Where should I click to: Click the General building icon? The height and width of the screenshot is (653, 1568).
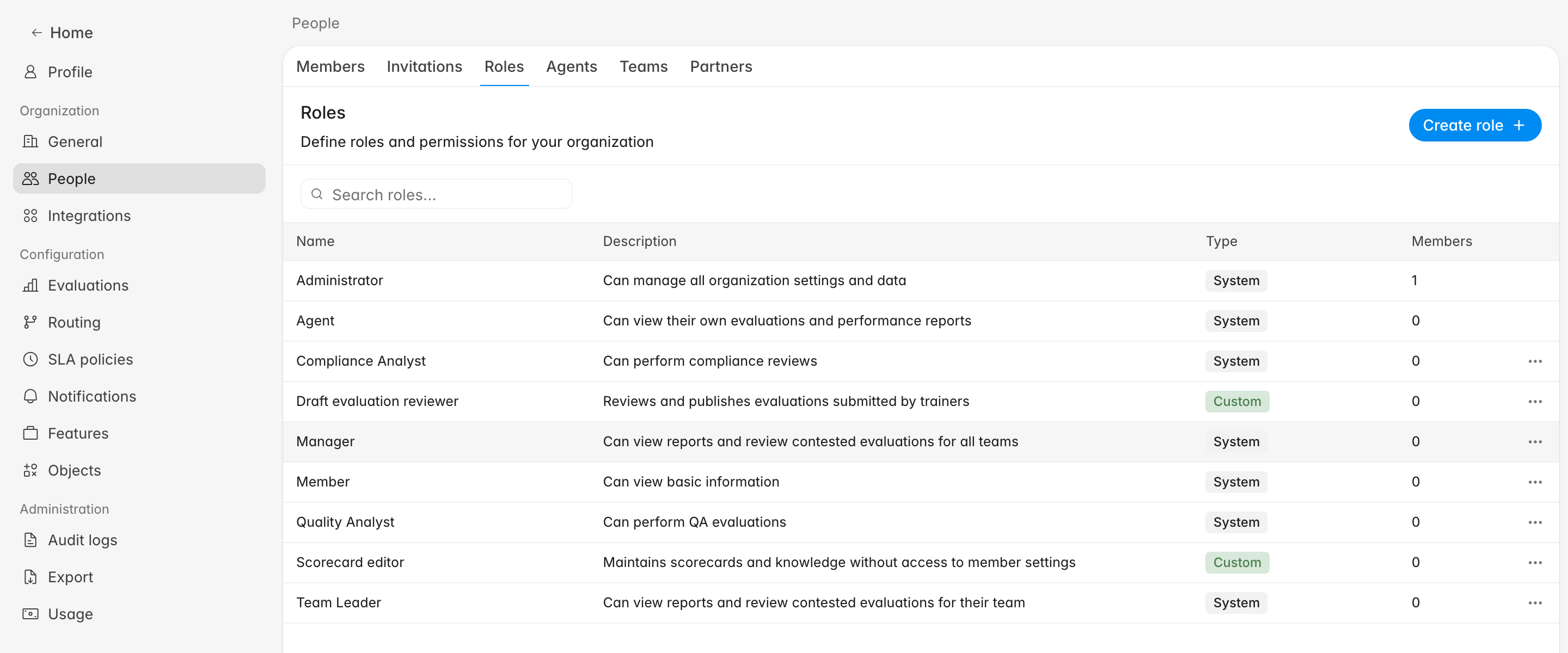(30, 141)
